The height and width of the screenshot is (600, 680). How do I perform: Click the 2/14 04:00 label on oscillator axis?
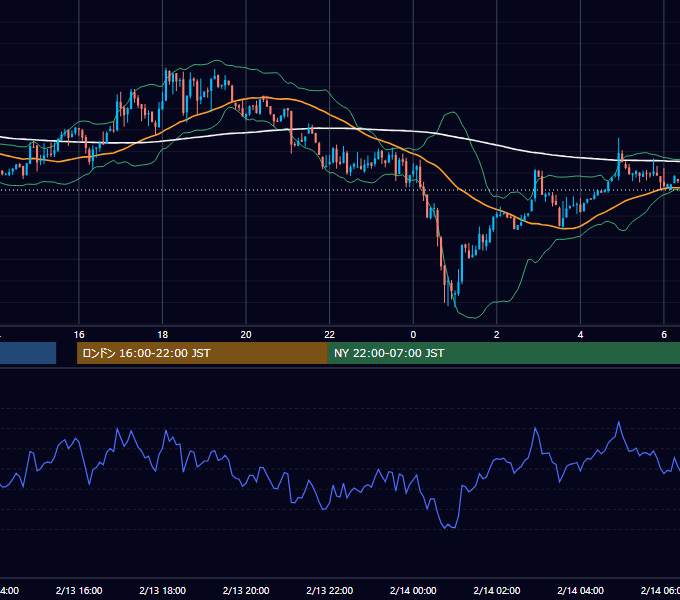click(580, 590)
